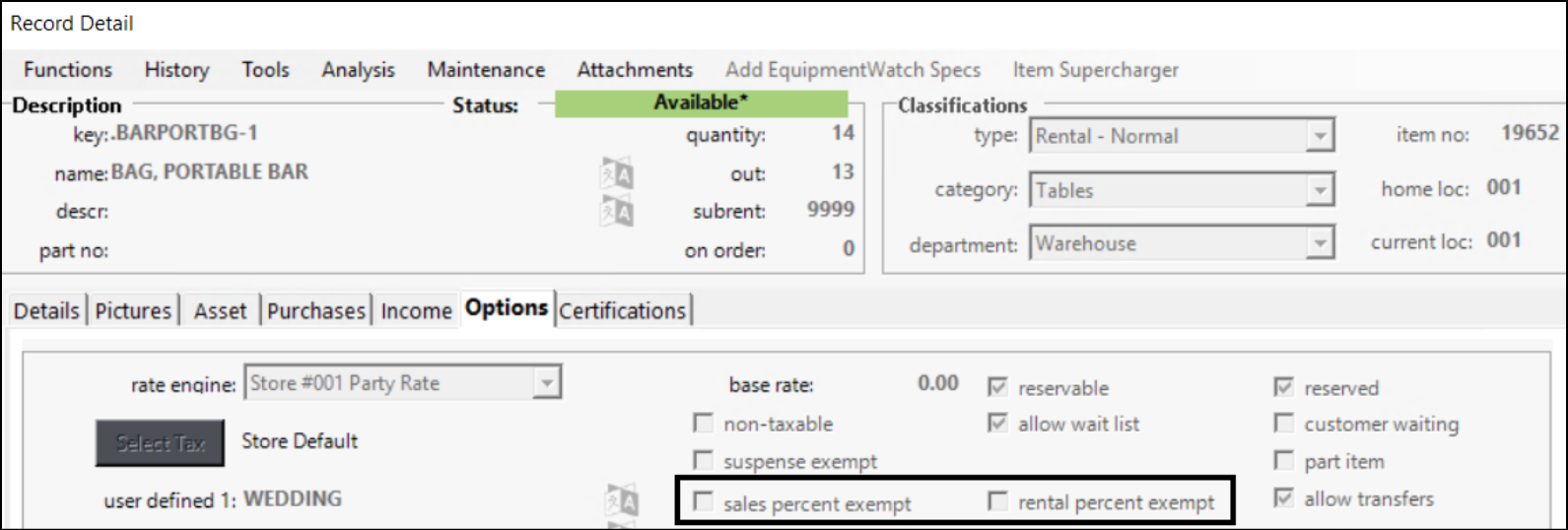1568x530 pixels.
Task: Expand the rate engine dropdown
Action: 546,383
